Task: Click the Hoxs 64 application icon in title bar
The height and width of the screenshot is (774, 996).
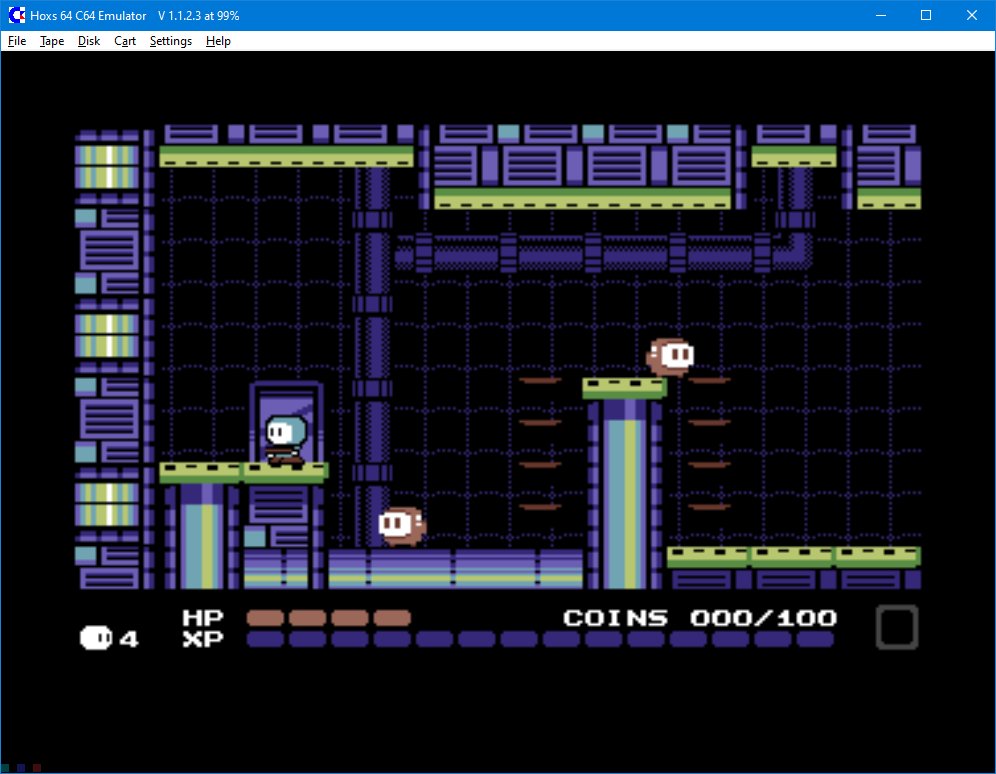Action: 17,15
